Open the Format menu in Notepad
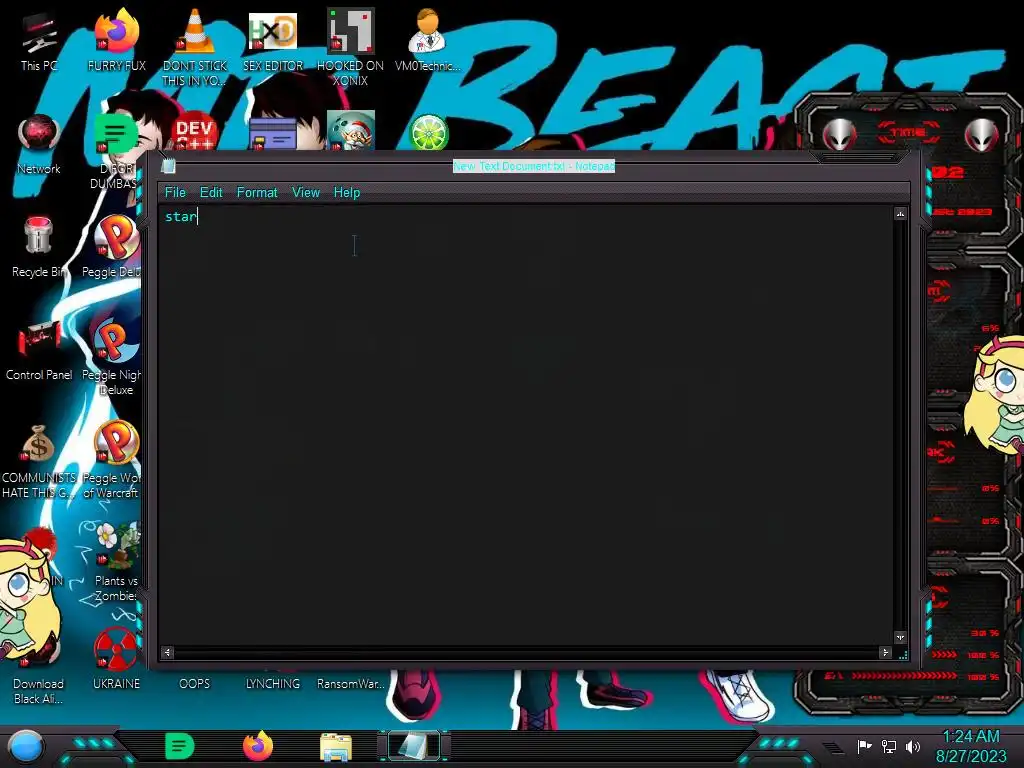 (257, 193)
